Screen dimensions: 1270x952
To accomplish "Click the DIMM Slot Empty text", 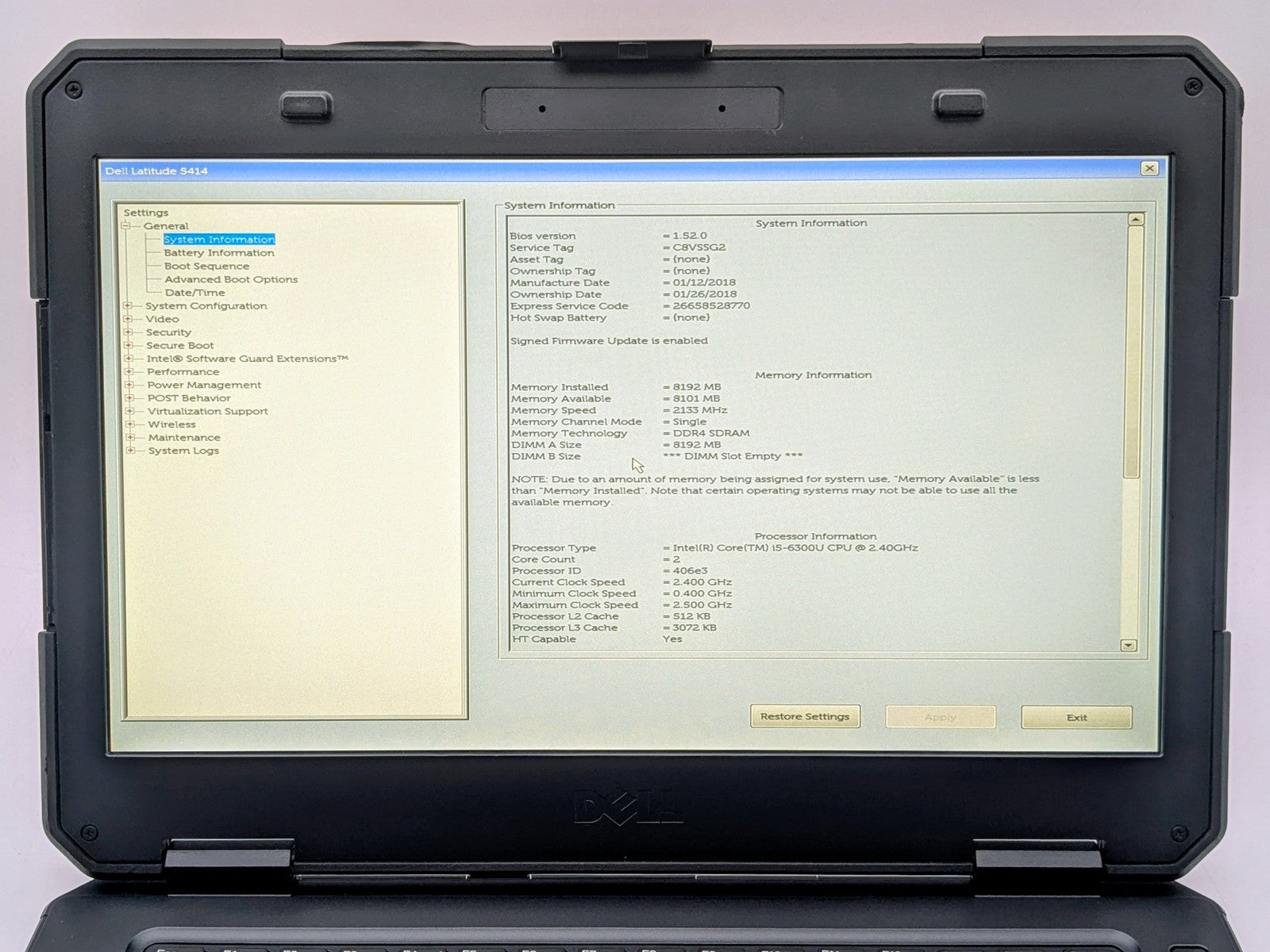I will coord(733,456).
